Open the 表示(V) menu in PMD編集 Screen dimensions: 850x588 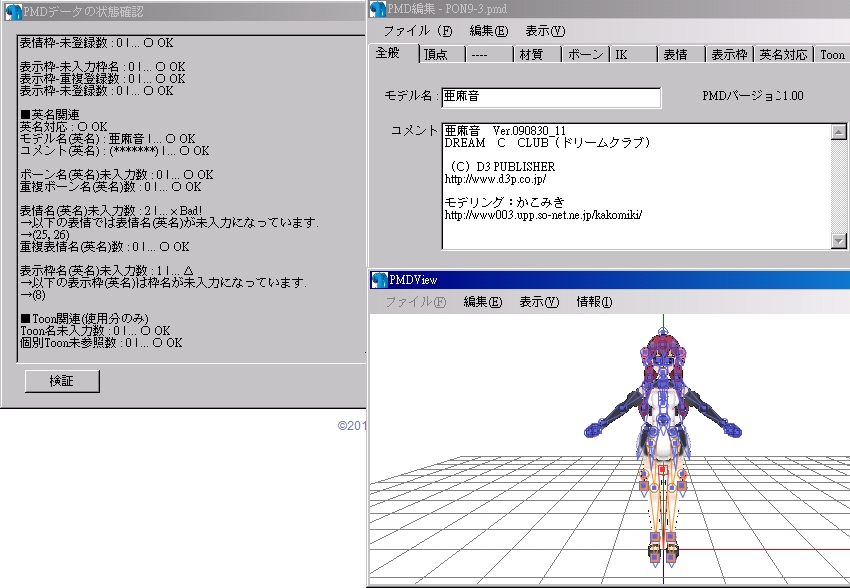pos(545,31)
